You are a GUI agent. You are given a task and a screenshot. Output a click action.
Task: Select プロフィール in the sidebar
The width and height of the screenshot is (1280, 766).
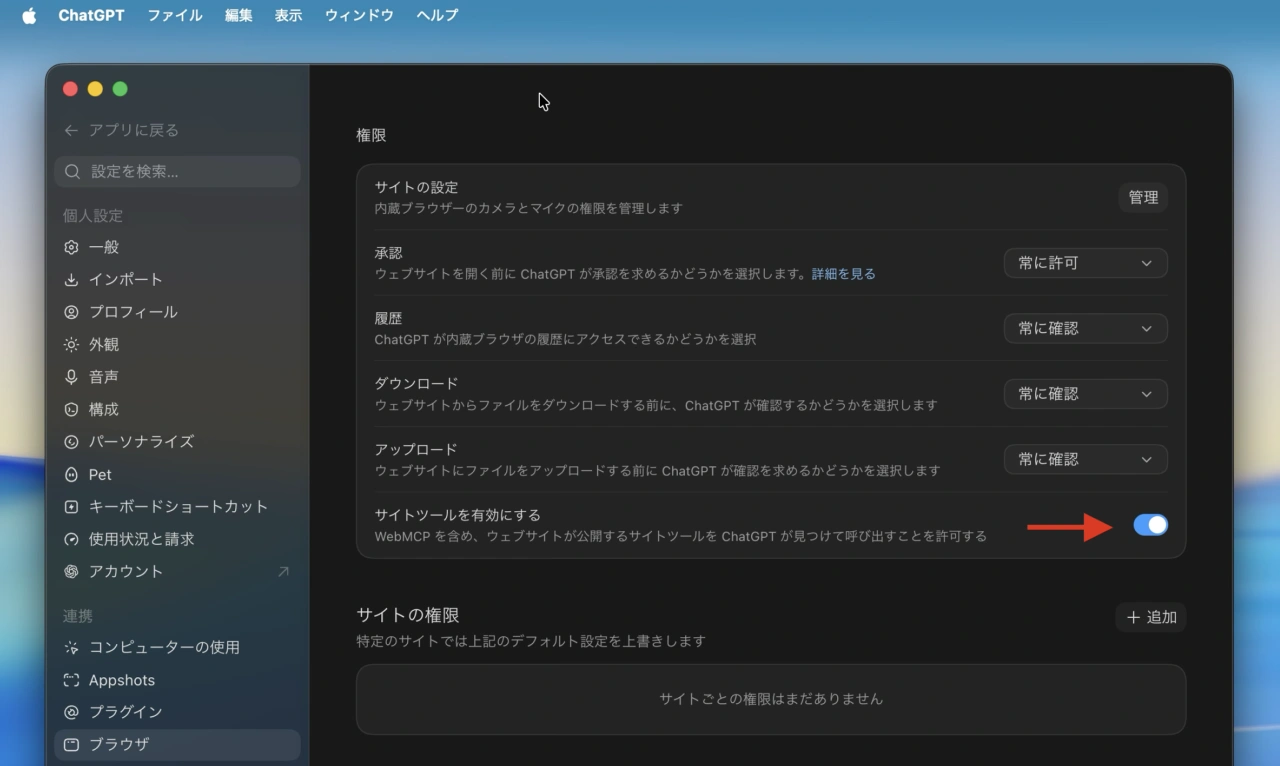point(177,312)
